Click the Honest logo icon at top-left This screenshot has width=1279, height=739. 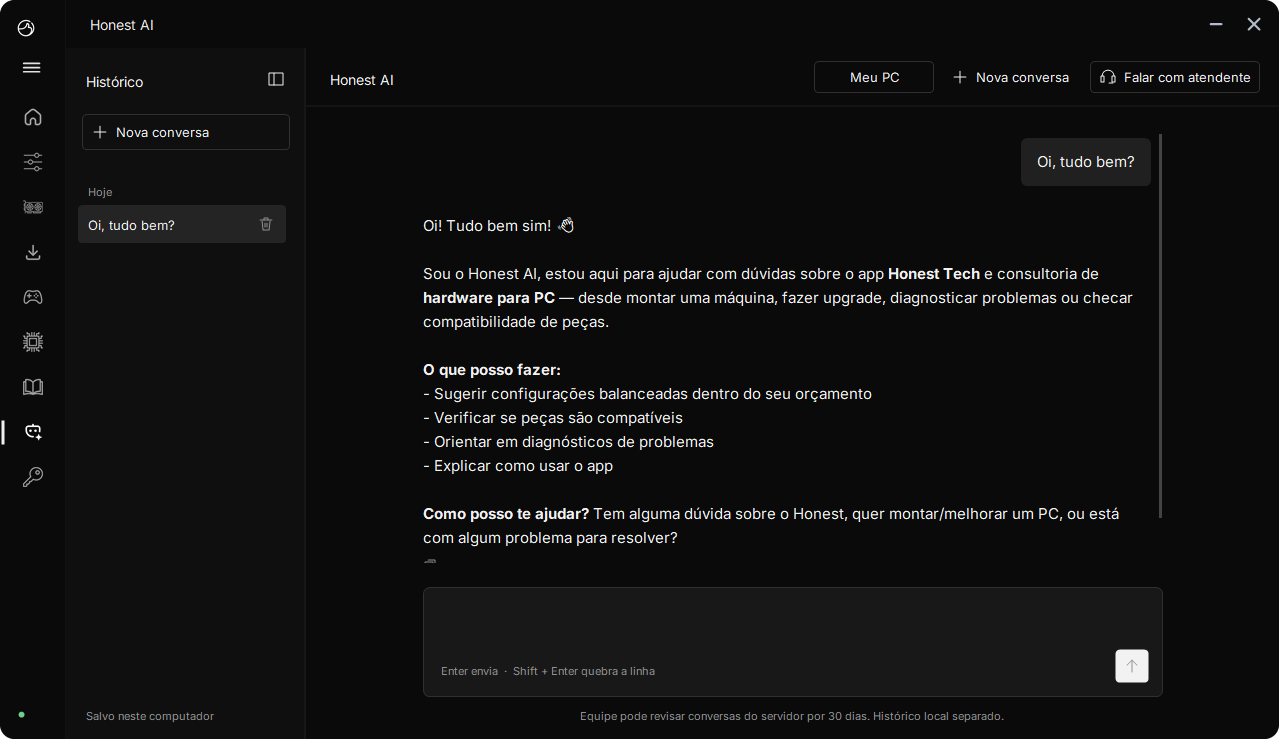click(x=26, y=28)
